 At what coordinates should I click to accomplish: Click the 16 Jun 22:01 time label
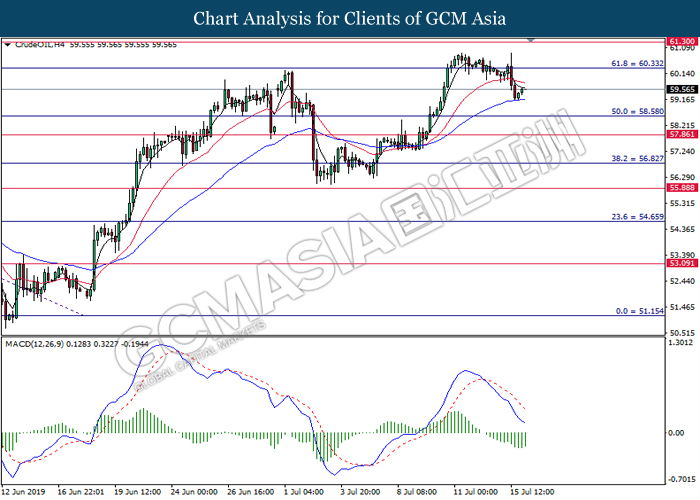[x=81, y=492]
